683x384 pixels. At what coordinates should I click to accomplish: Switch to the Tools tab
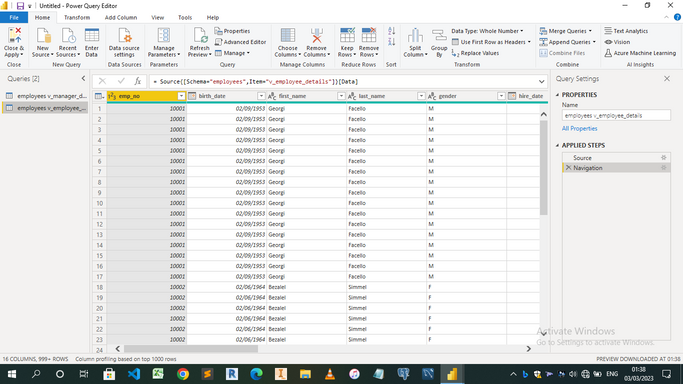click(x=185, y=17)
